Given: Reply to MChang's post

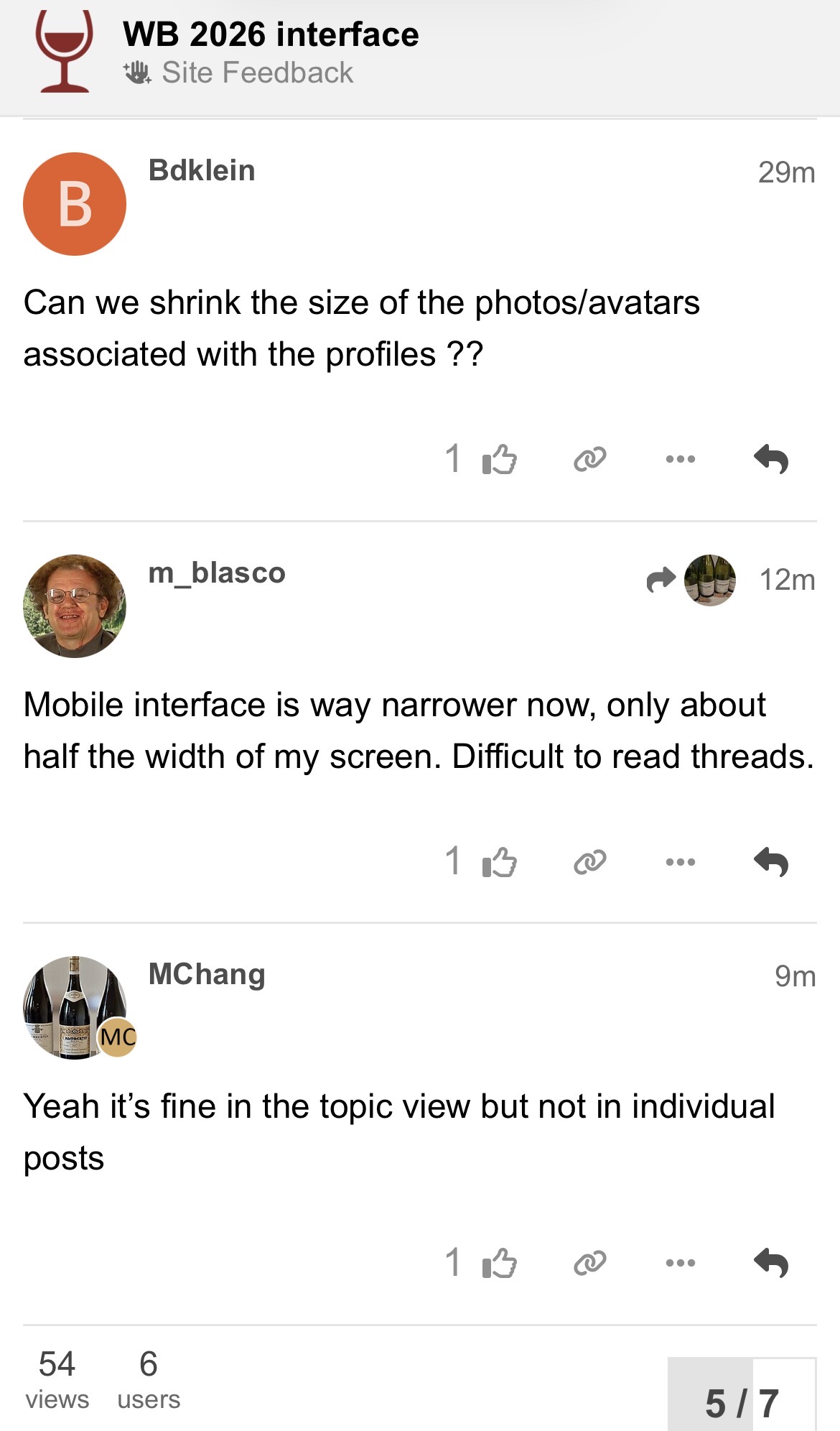Looking at the screenshot, I should pos(771,1263).
